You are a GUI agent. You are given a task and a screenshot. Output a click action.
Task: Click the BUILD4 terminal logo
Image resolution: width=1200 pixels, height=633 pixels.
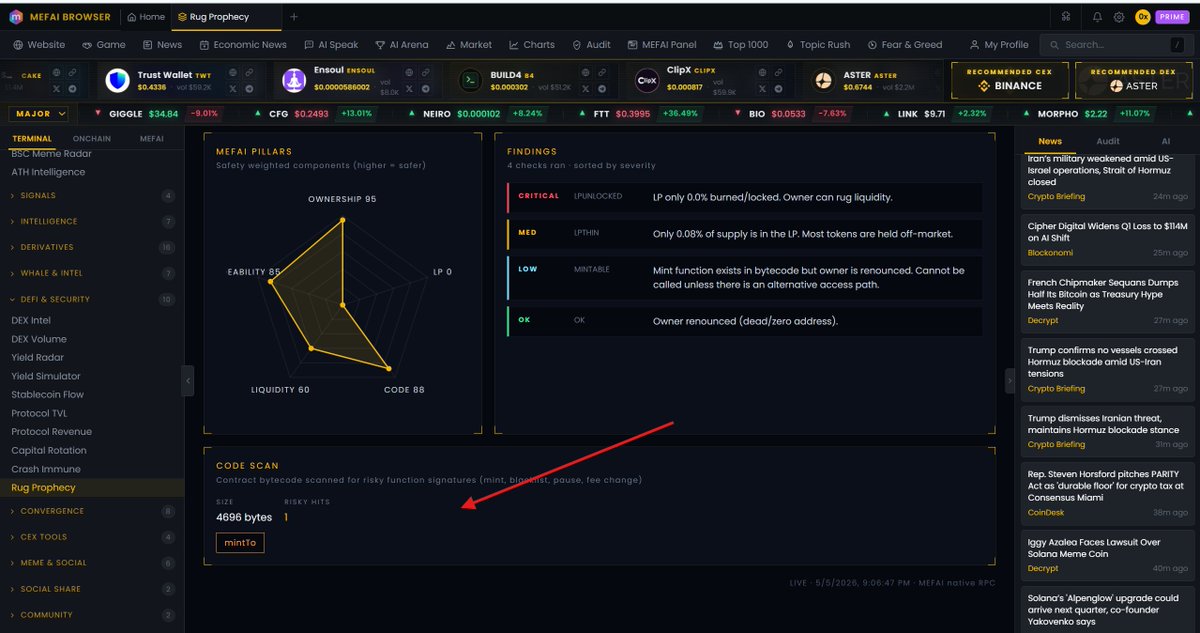coord(469,81)
